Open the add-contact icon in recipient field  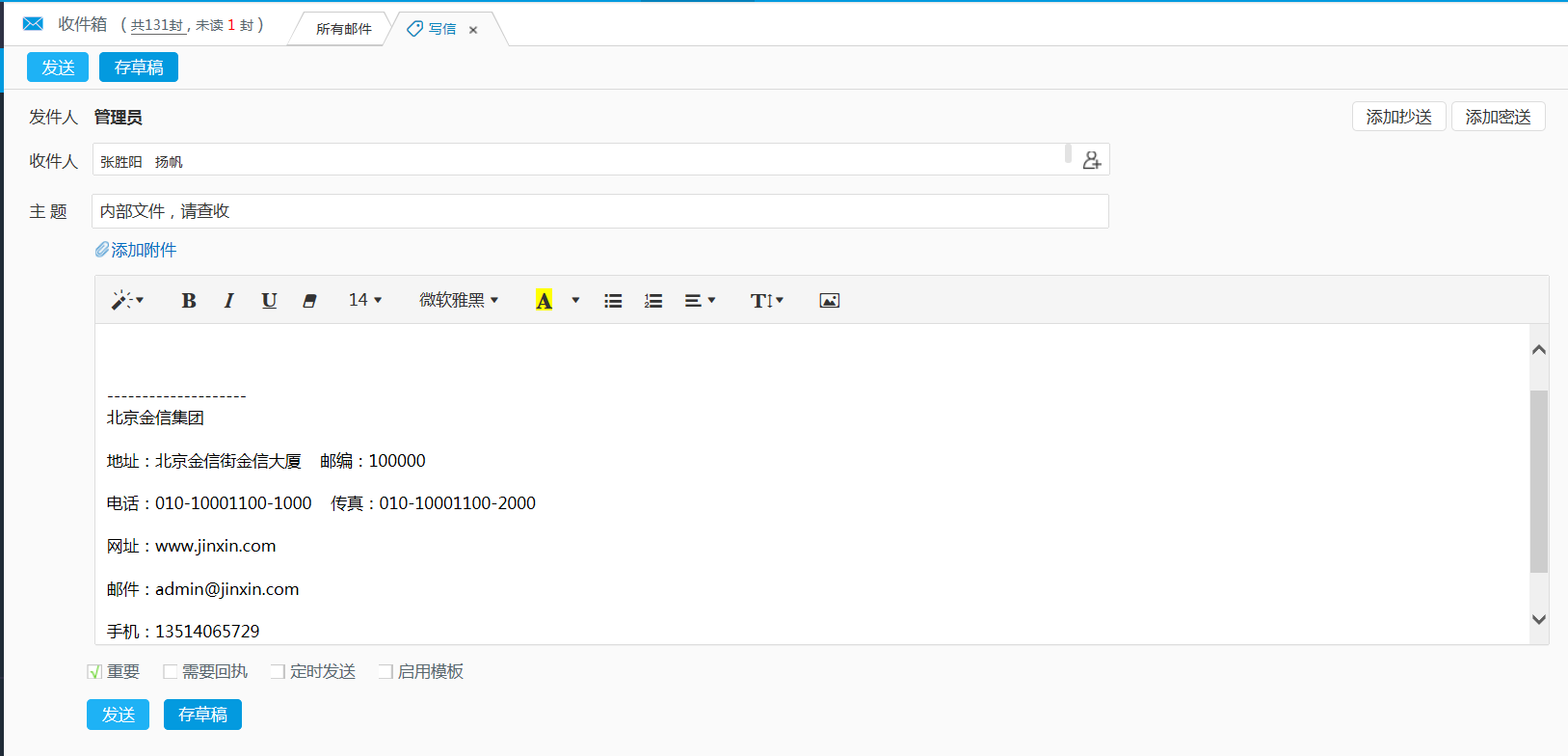click(x=1091, y=160)
